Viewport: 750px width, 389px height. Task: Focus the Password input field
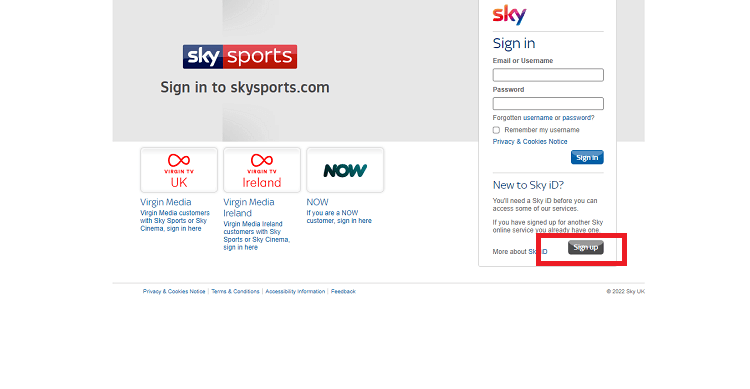pos(548,104)
